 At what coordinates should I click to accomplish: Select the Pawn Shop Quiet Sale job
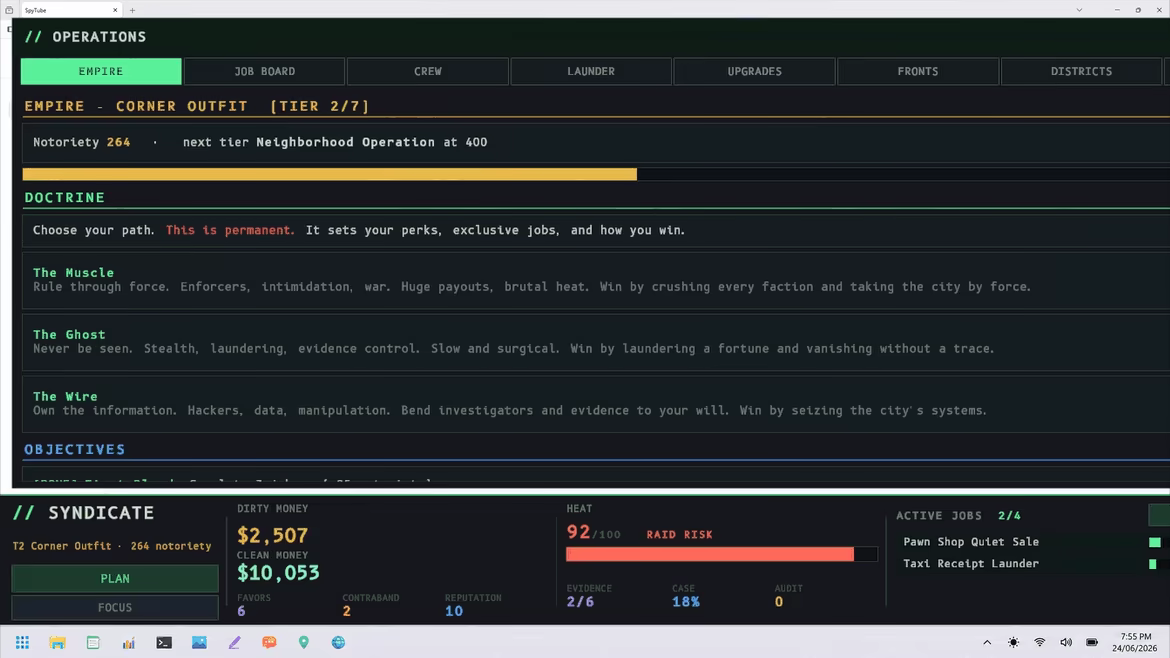coord(971,542)
